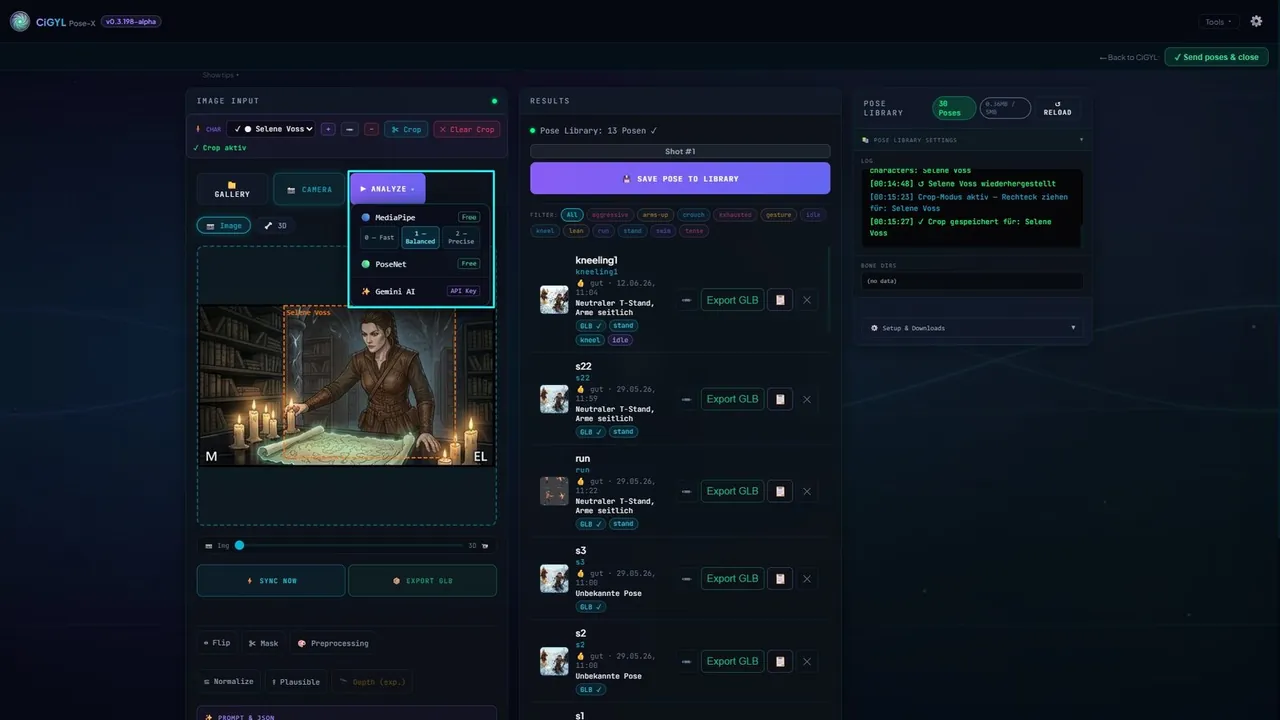
Task: Click the red minus button in the character bar
Action: click(372, 129)
